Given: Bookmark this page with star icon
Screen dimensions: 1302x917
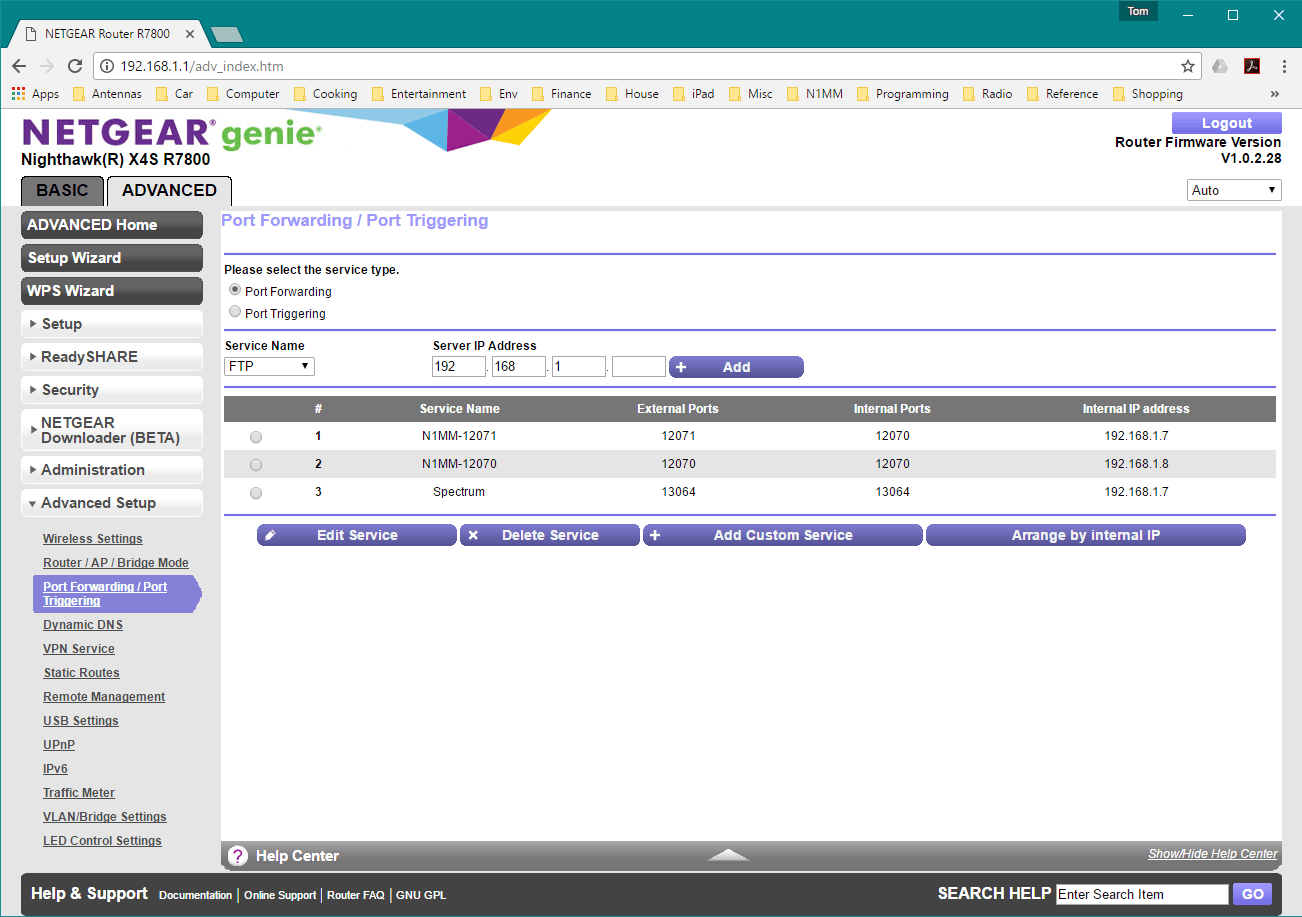Looking at the screenshot, I should pos(1188,66).
